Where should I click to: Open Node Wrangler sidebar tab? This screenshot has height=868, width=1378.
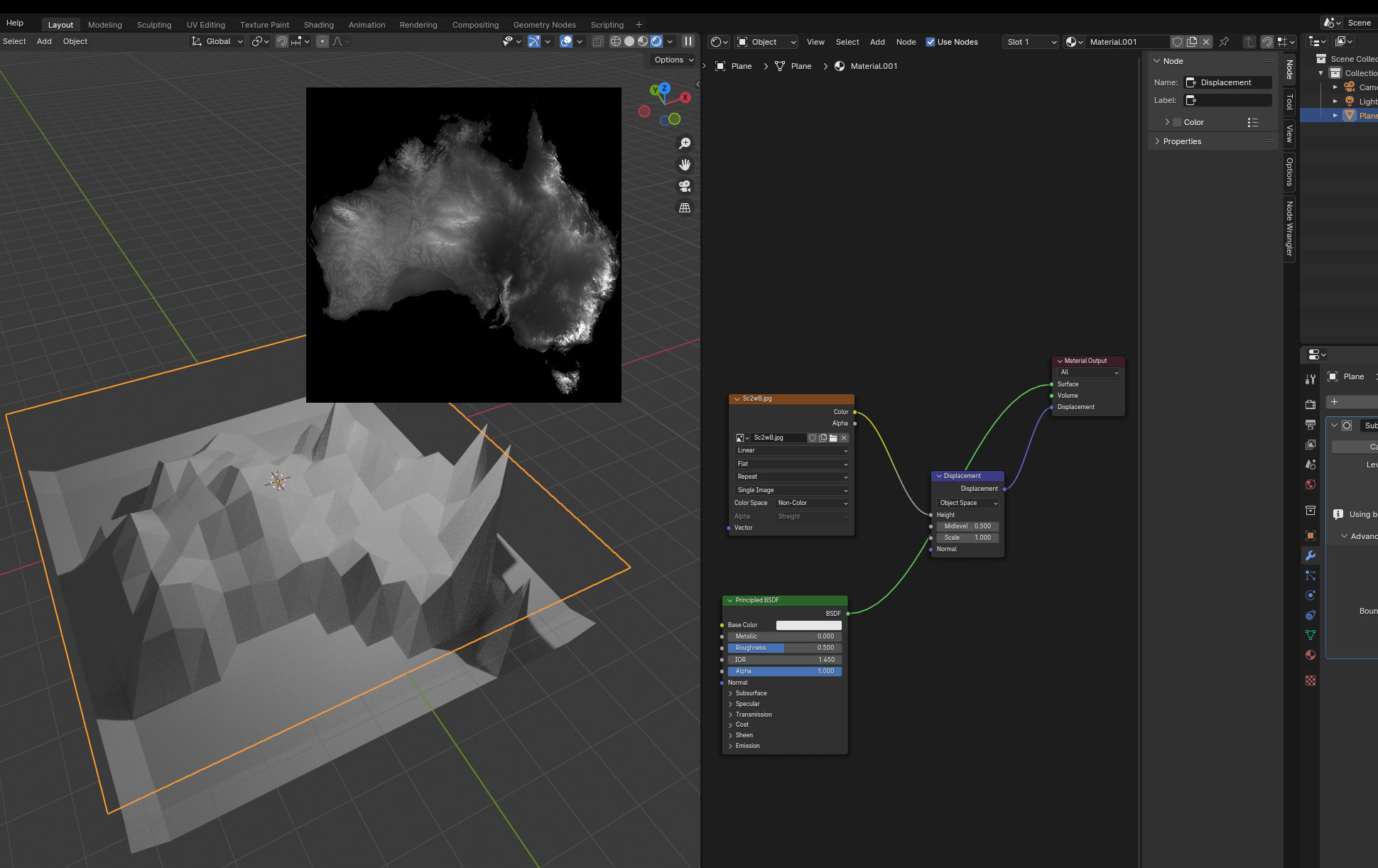click(x=1289, y=229)
